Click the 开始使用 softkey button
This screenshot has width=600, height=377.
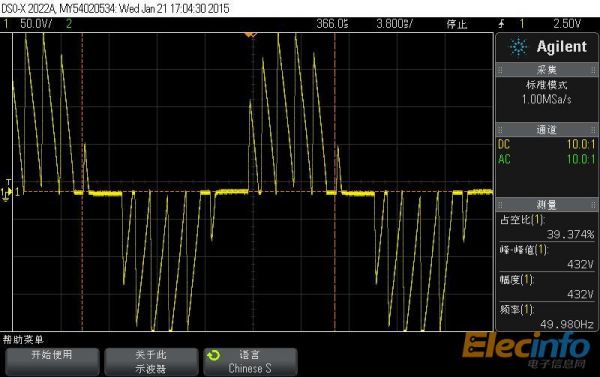(52, 362)
